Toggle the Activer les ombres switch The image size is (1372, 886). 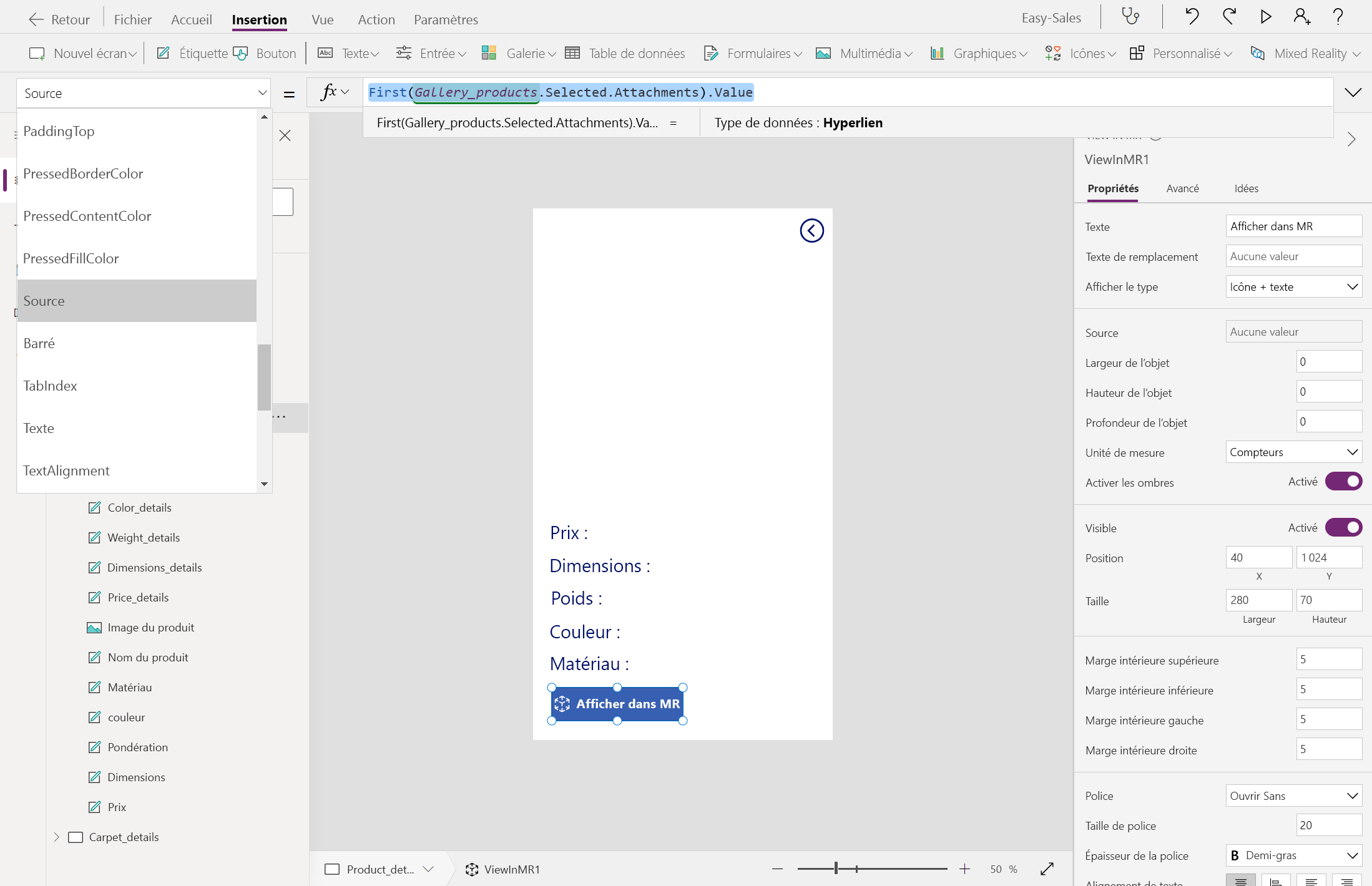[x=1343, y=482]
